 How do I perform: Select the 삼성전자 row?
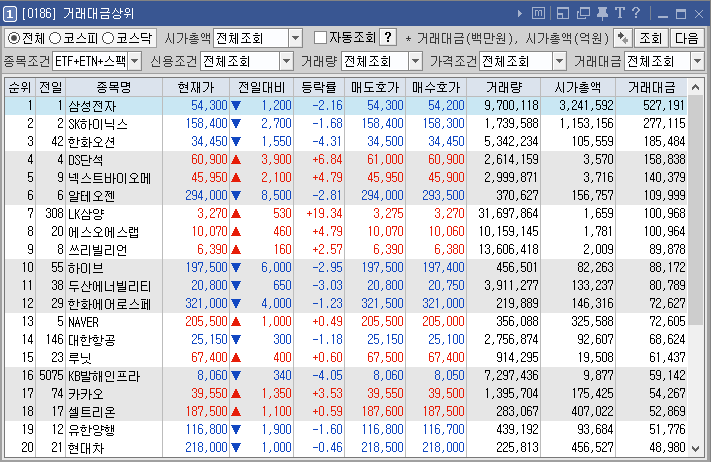click(x=346, y=106)
